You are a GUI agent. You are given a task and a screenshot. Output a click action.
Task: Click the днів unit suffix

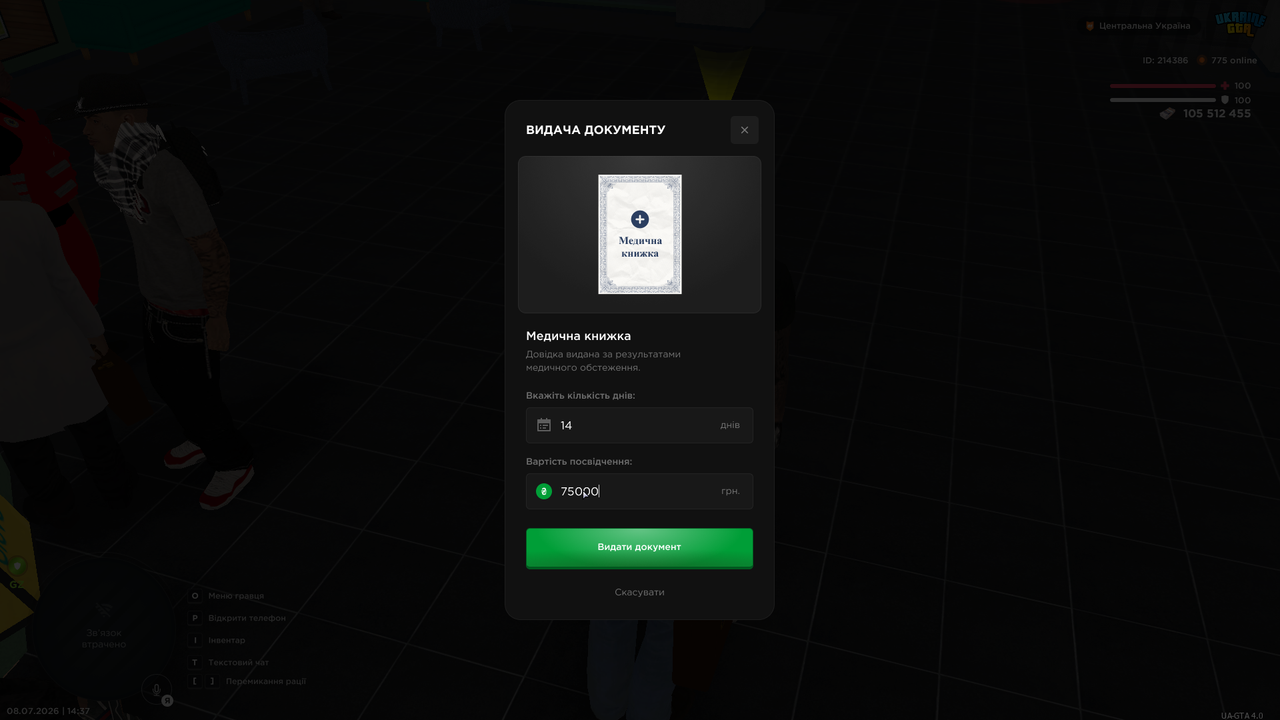[730, 425]
